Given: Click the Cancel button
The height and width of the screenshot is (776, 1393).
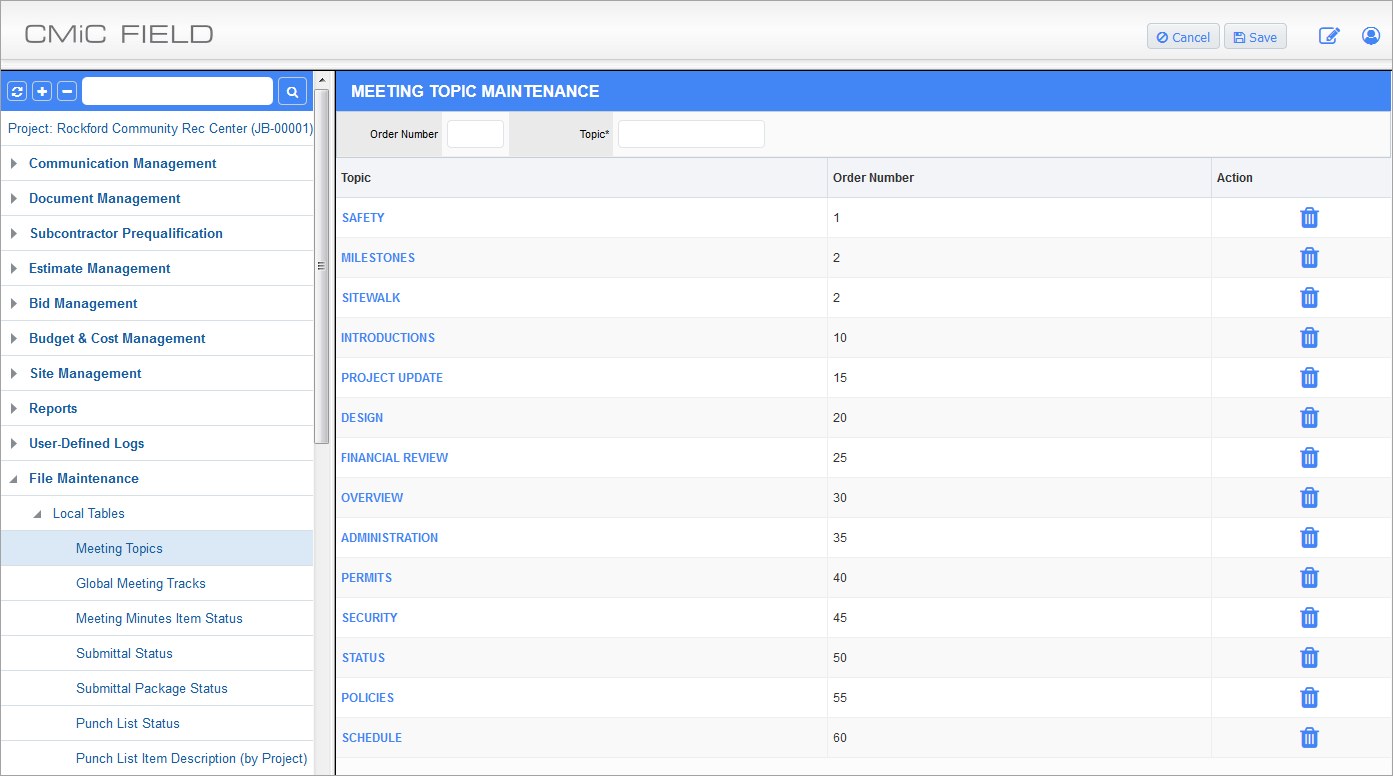Looking at the screenshot, I should [x=1183, y=37].
